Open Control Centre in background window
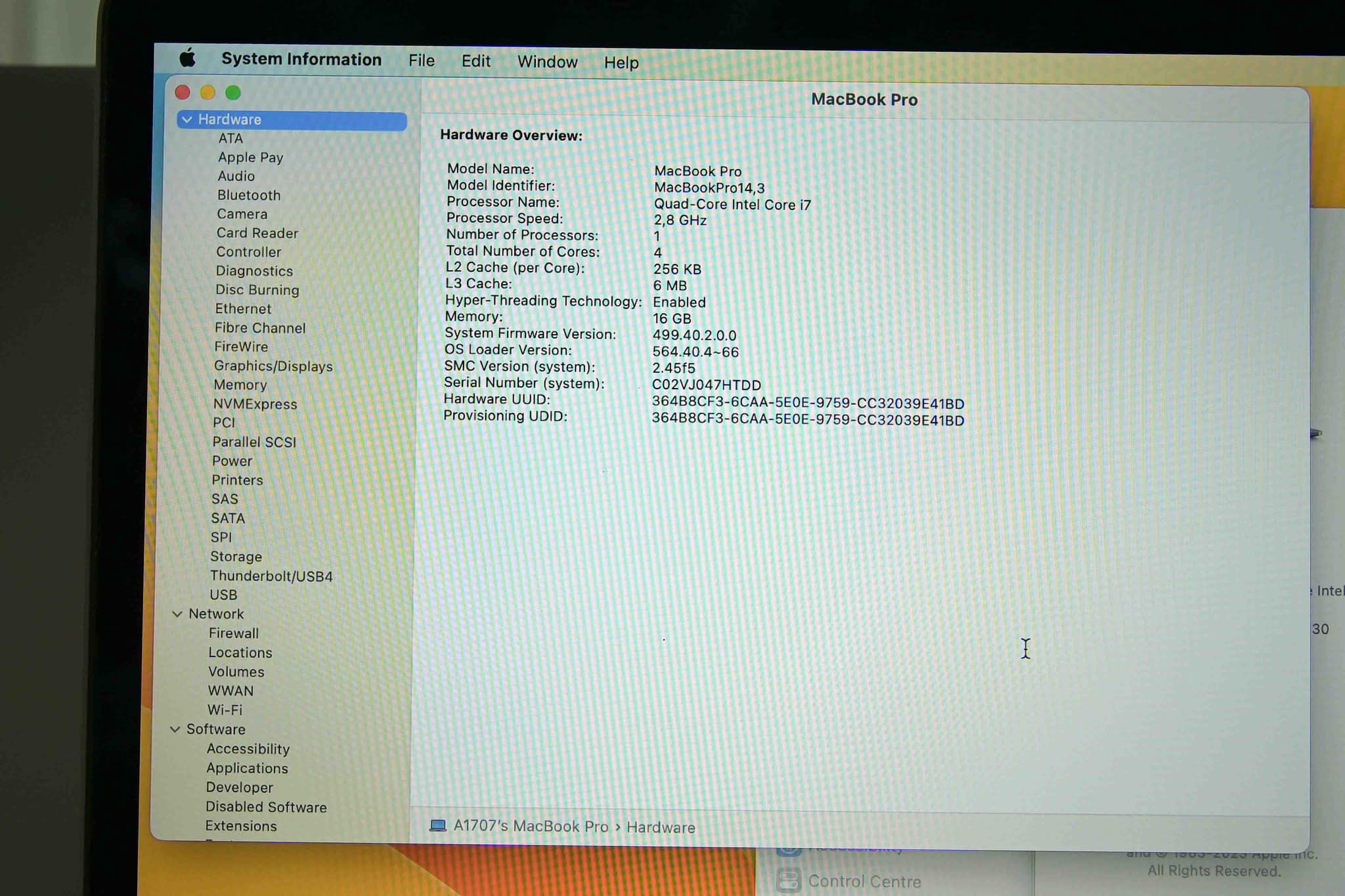This screenshot has height=896, width=1345. (x=864, y=881)
